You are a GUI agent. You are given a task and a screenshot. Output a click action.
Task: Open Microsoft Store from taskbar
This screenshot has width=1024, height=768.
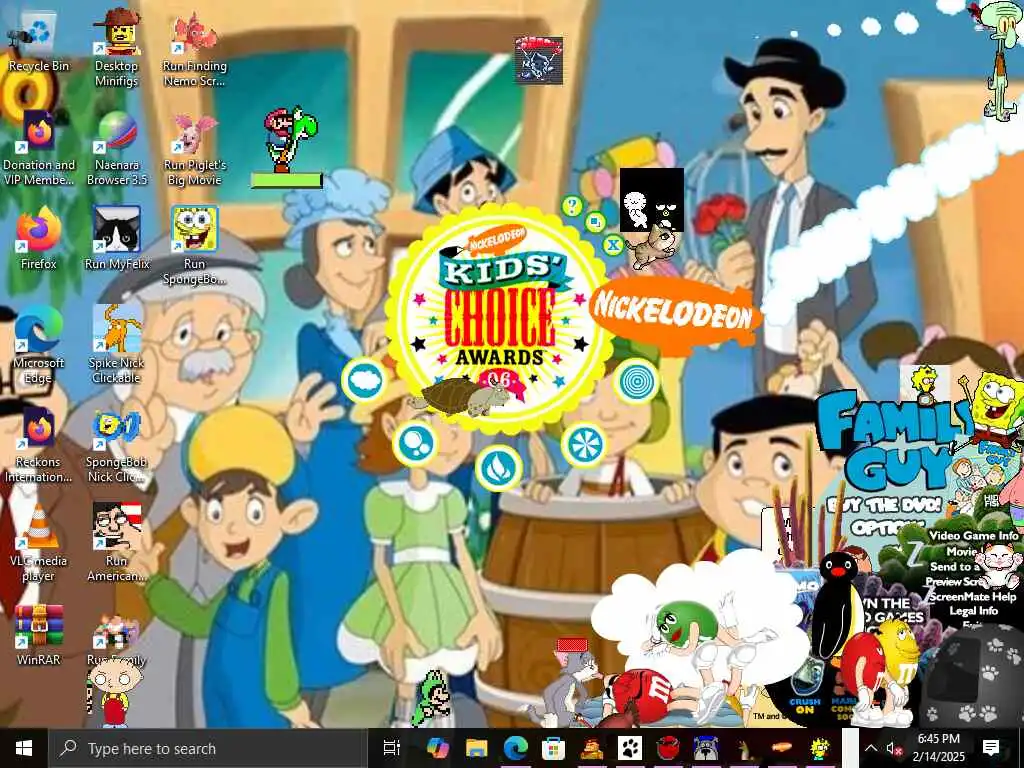[553, 748]
